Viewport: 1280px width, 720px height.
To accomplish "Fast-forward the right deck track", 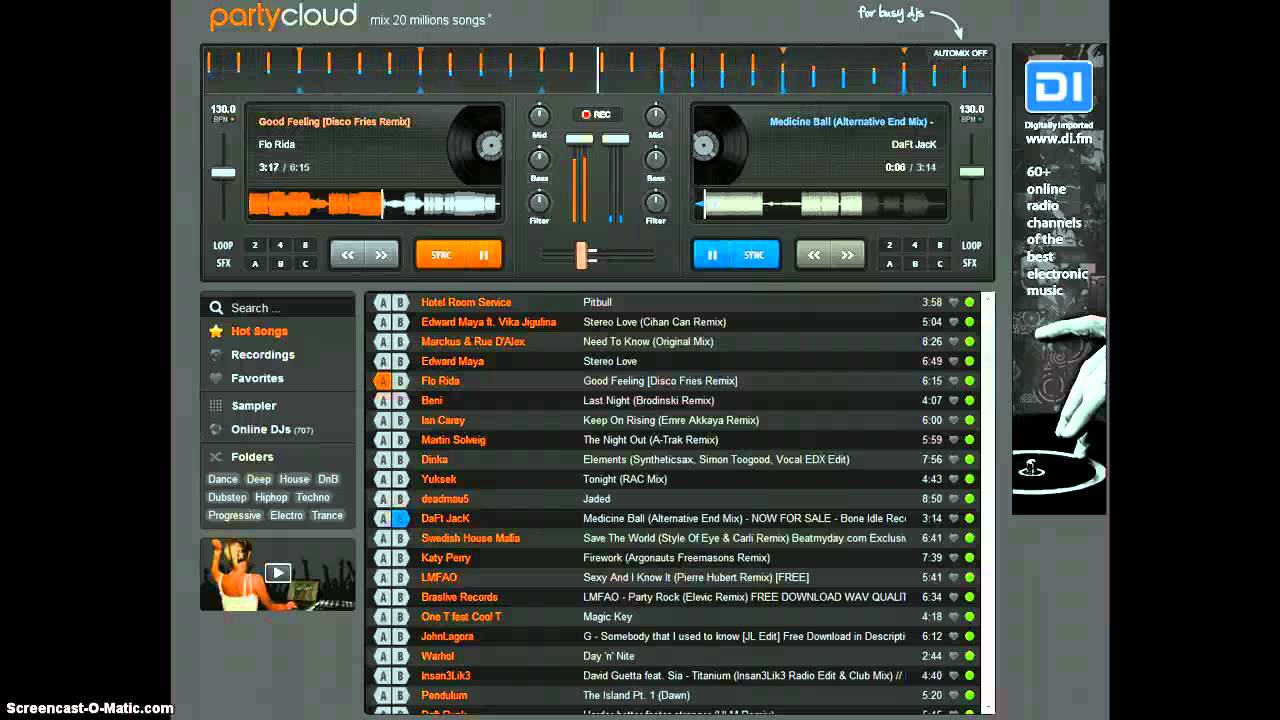I will (x=847, y=255).
